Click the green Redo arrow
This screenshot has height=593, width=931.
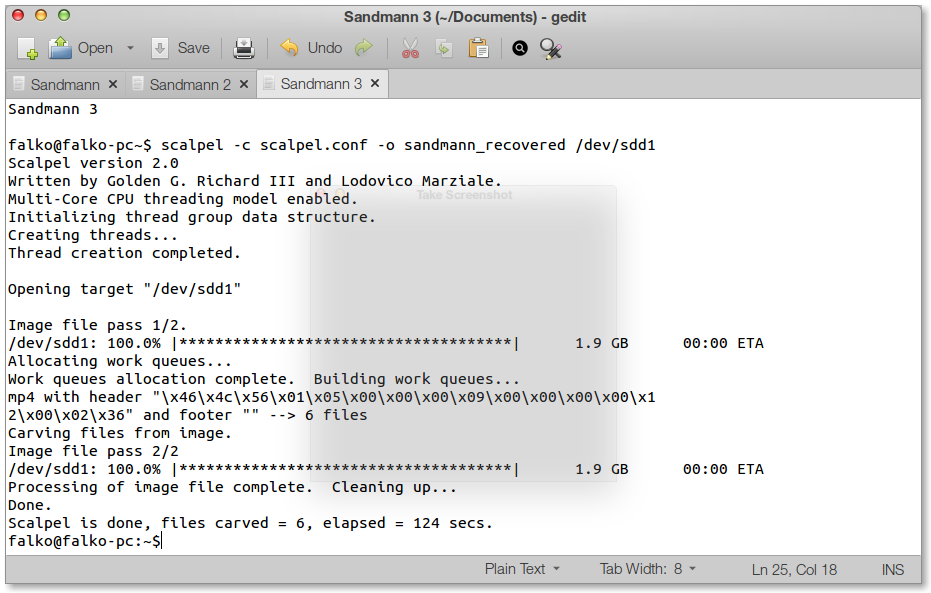364,48
